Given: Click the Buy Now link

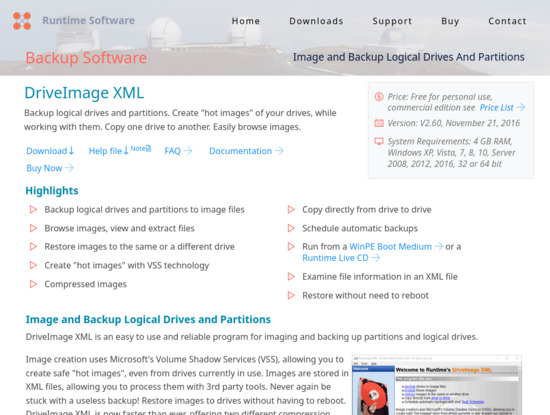Looking at the screenshot, I should click(x=44, y=168).
